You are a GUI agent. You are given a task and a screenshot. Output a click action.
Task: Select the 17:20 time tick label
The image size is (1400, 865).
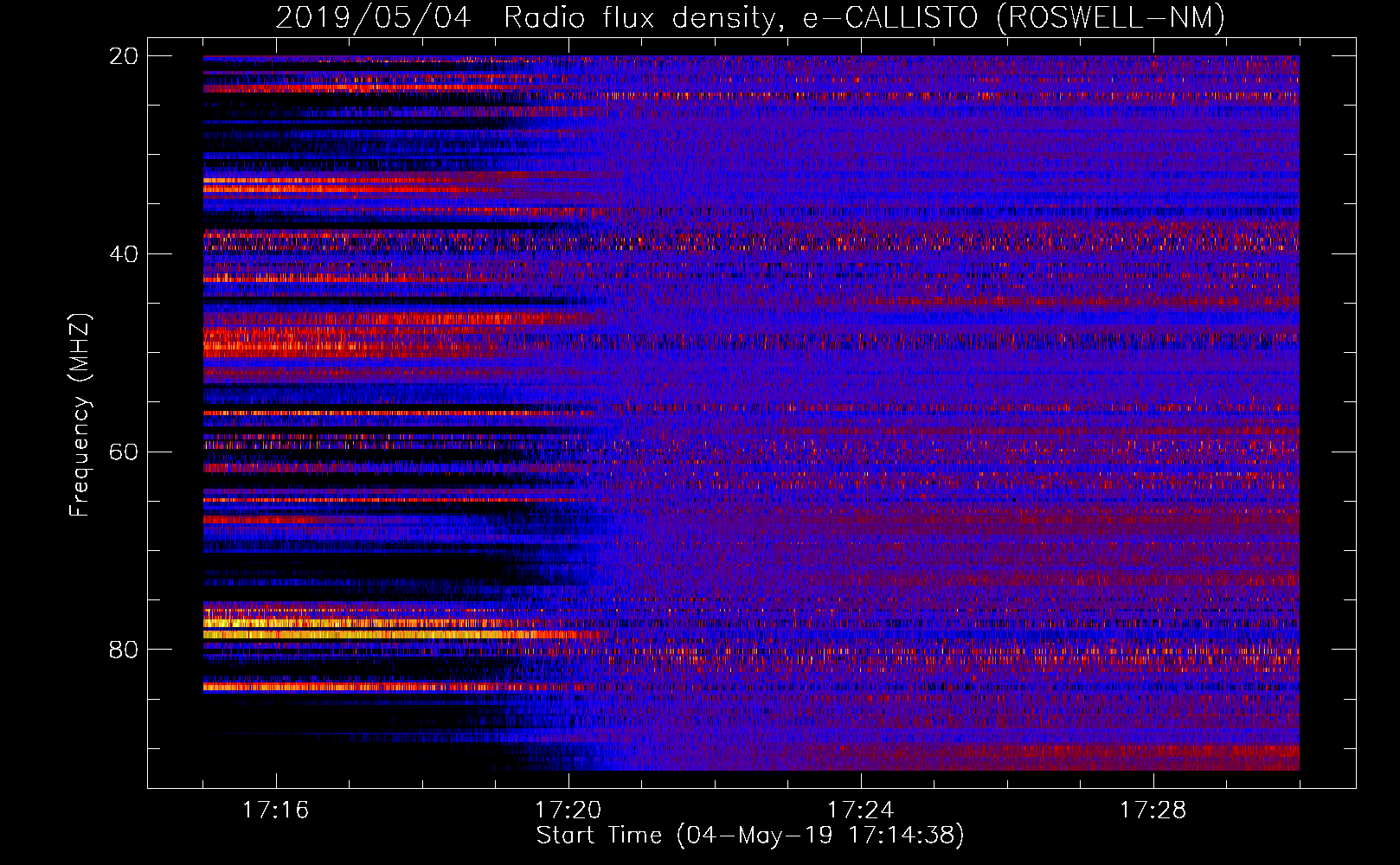[568, 811]
